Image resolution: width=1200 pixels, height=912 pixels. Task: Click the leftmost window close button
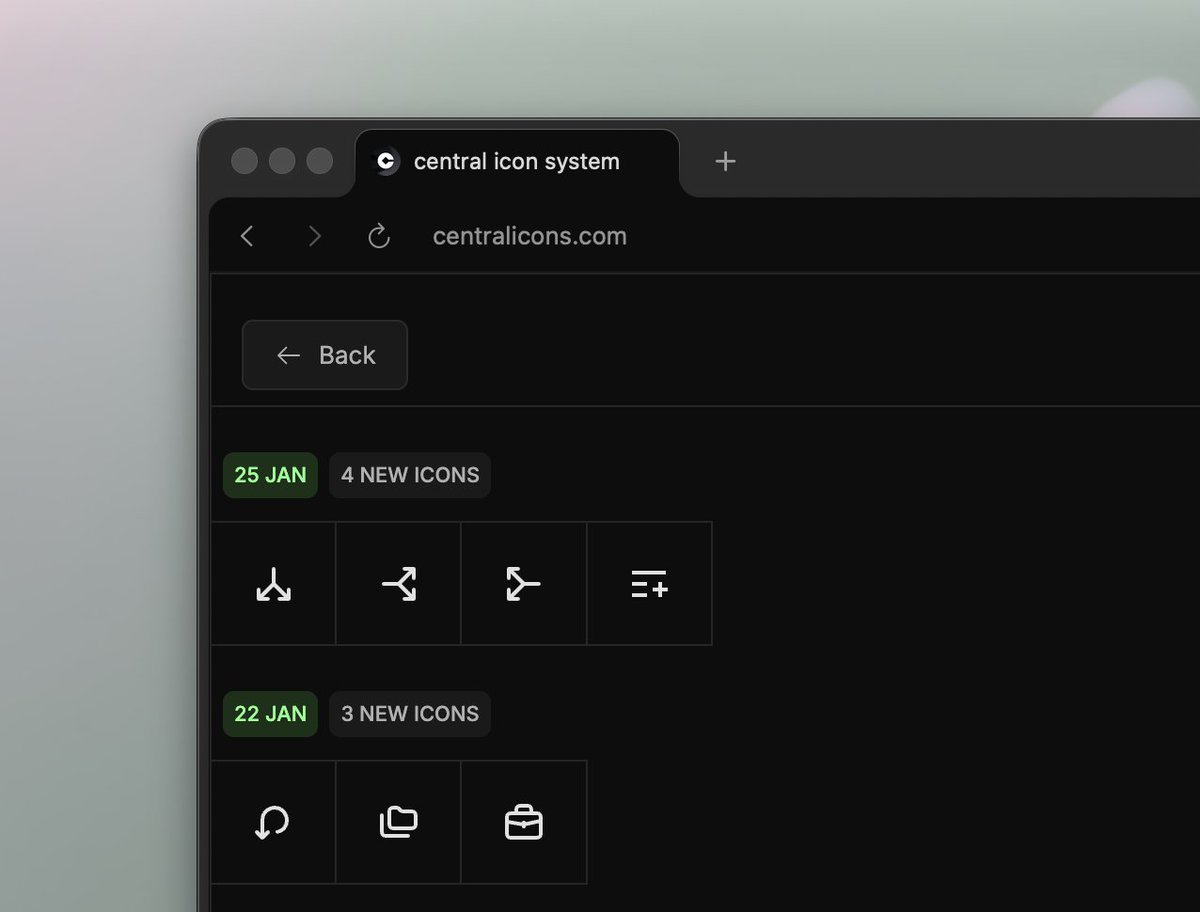pos(244,161)
